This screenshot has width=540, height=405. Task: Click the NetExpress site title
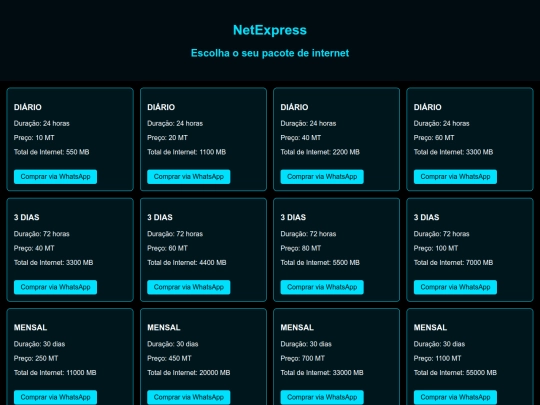pos(270,30)
